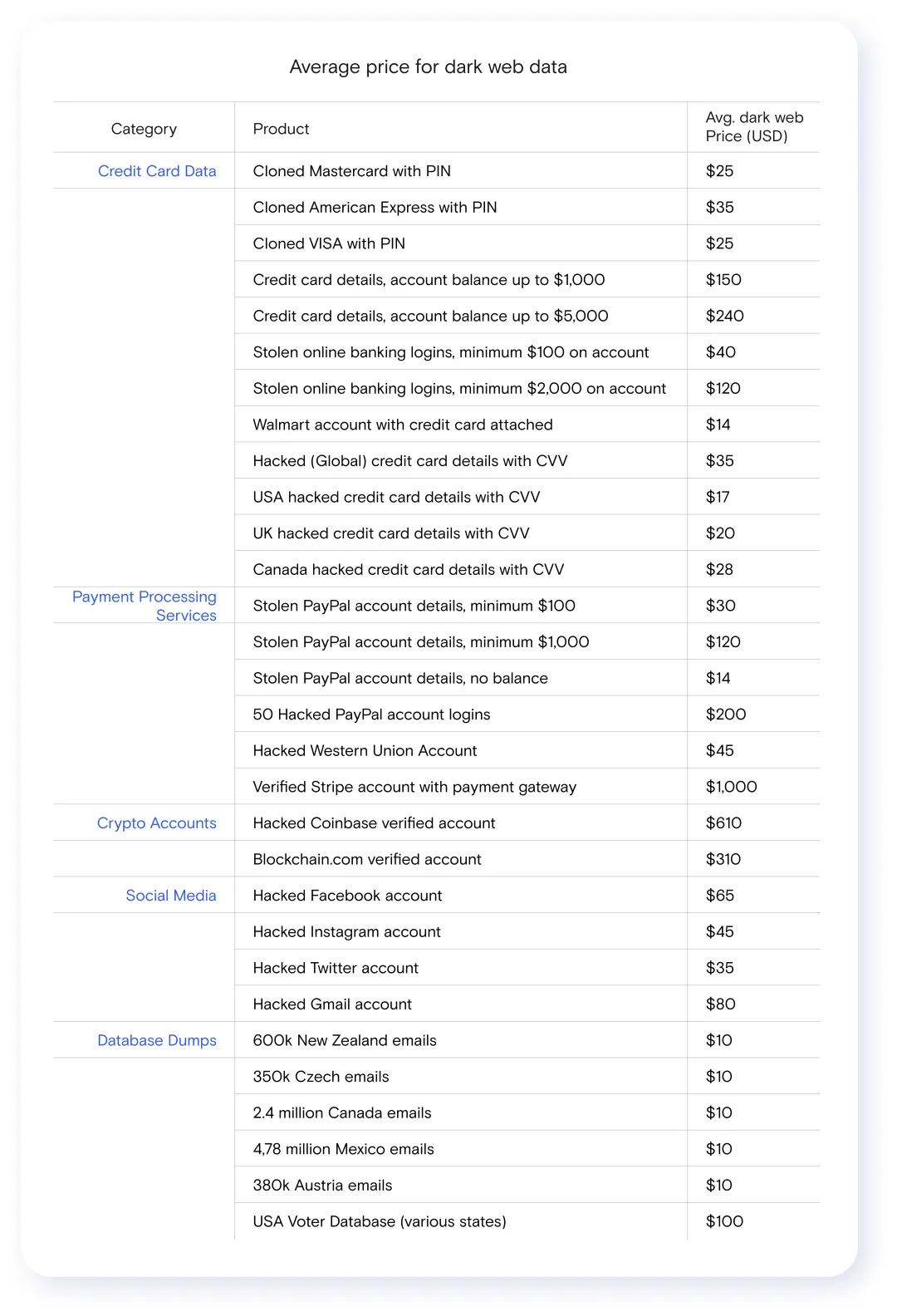Image resolution: width=897 pixels, height=1316 pixels.
Task: Select the $1,000 price cell
Action: coord(732,787)
